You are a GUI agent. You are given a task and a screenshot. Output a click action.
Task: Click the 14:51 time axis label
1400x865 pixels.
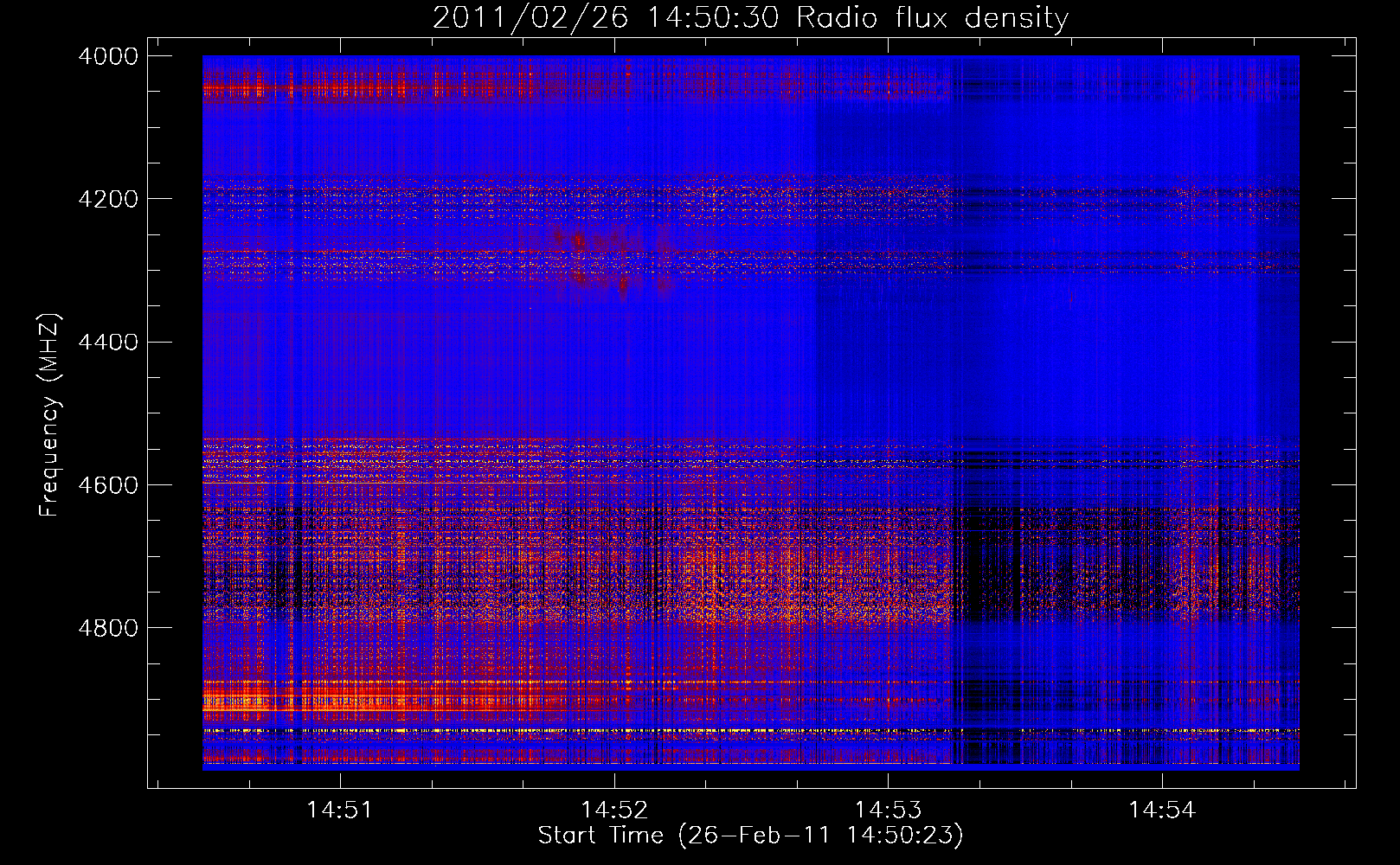tap(340, 811)
